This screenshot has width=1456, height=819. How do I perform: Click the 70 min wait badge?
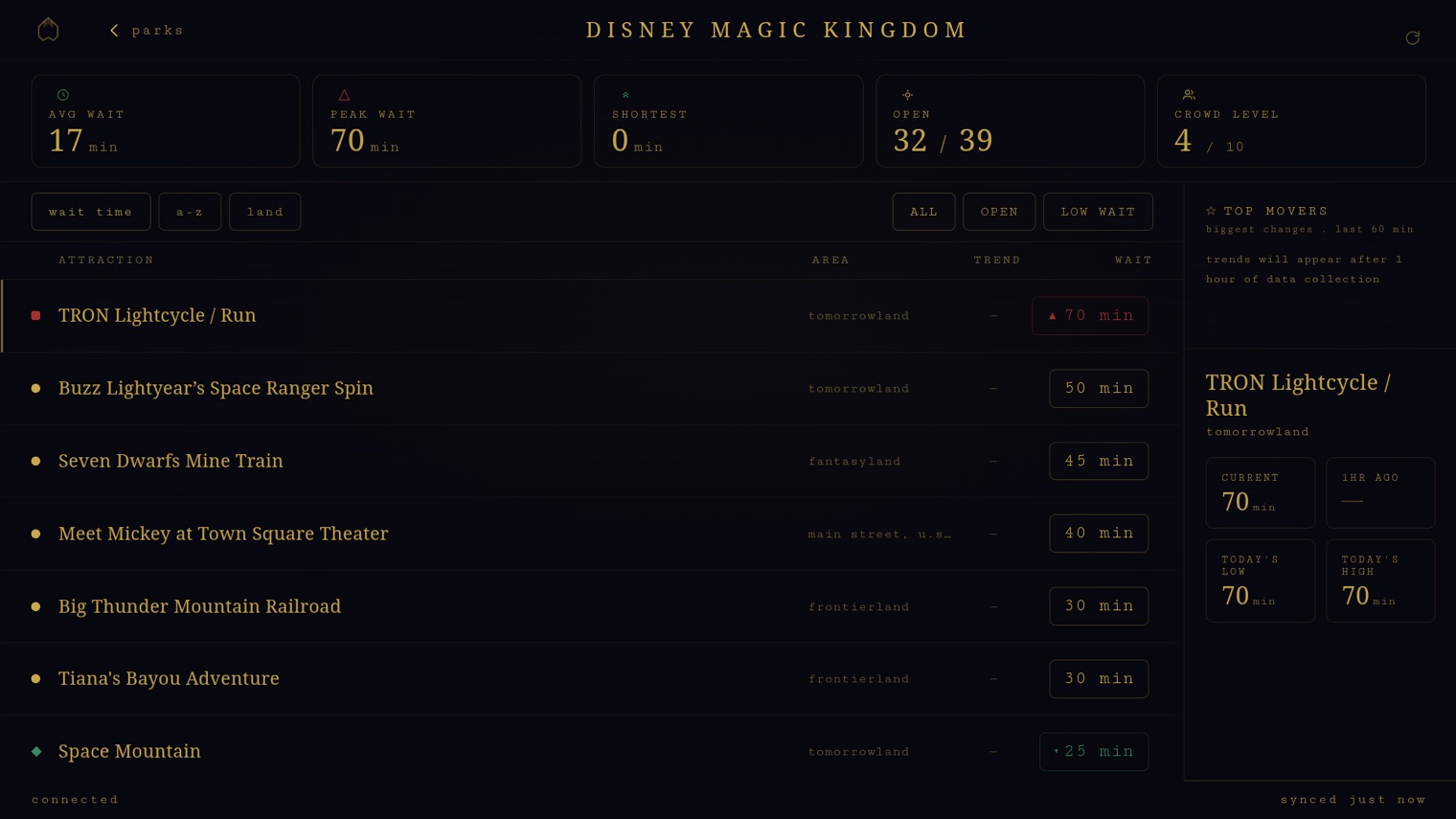[1090, 315]
